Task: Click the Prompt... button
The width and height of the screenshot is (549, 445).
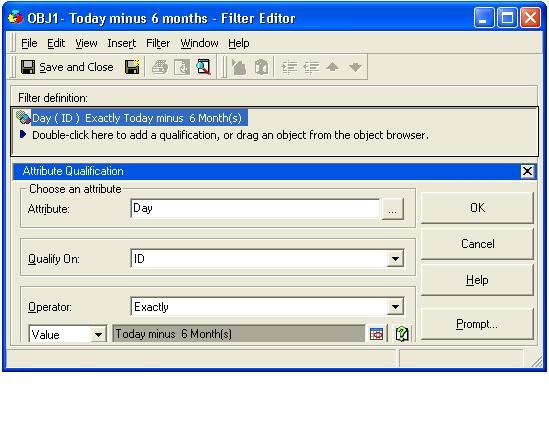Action: pyautogui.click(x=477, y=324)
